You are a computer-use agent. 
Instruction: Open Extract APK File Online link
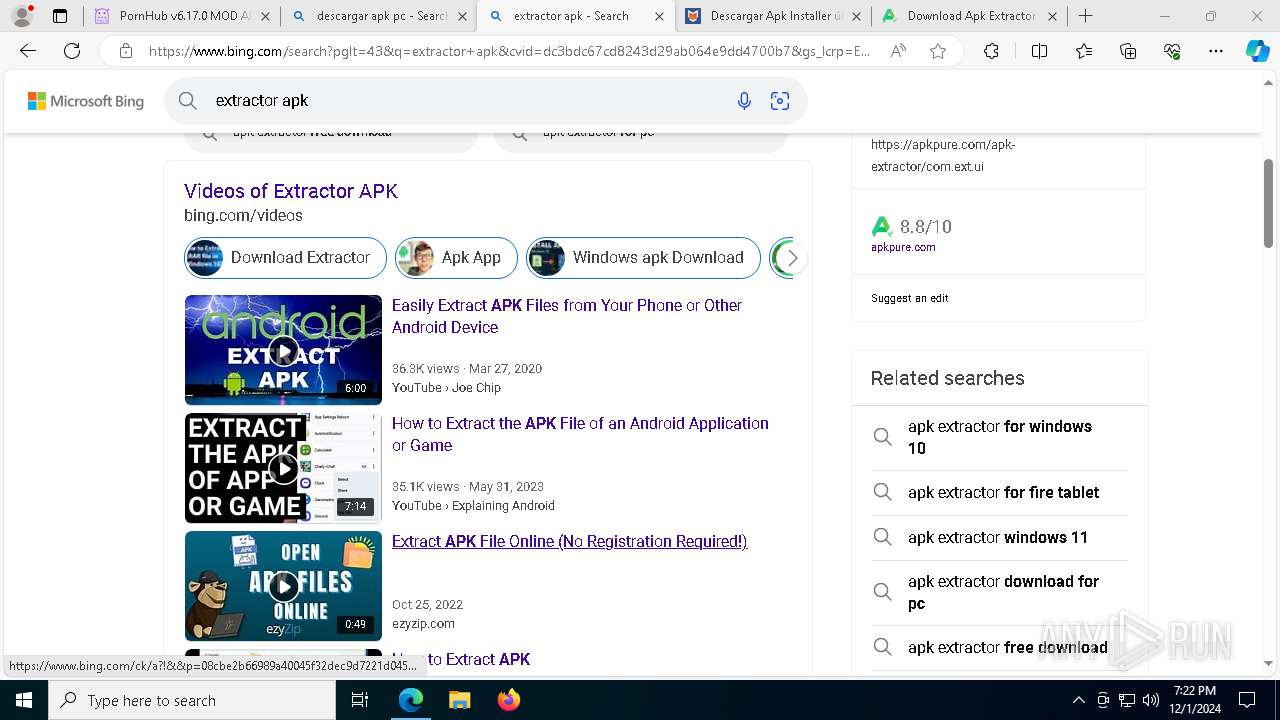click(569, 541)
